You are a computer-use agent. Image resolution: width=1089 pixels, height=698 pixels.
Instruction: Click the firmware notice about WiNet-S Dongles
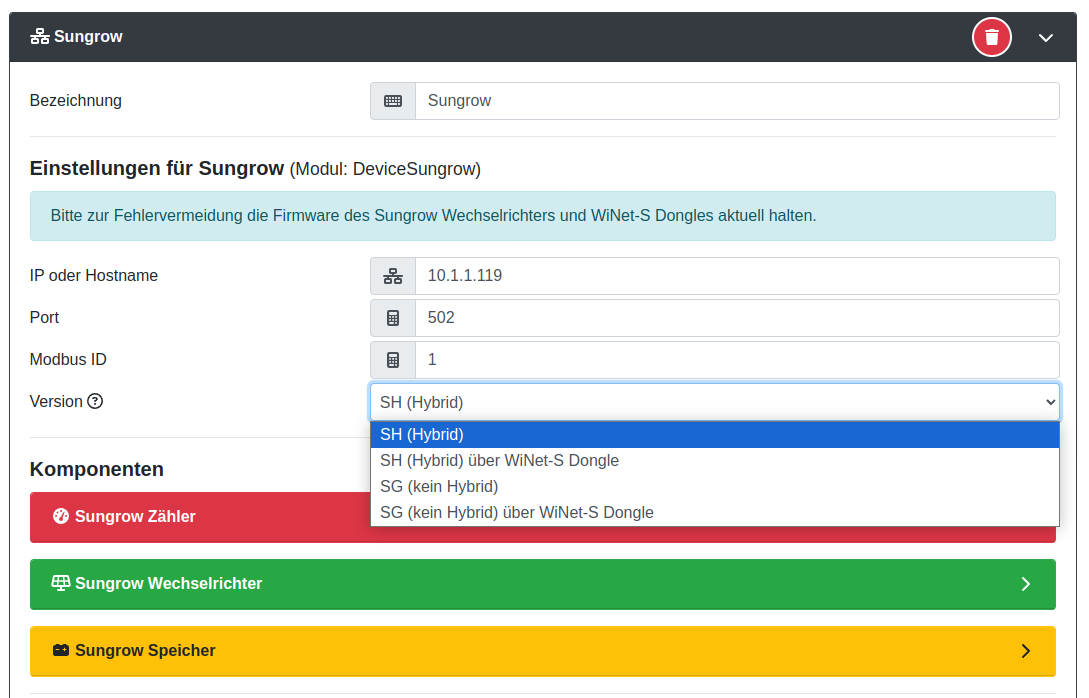point(542,216)
